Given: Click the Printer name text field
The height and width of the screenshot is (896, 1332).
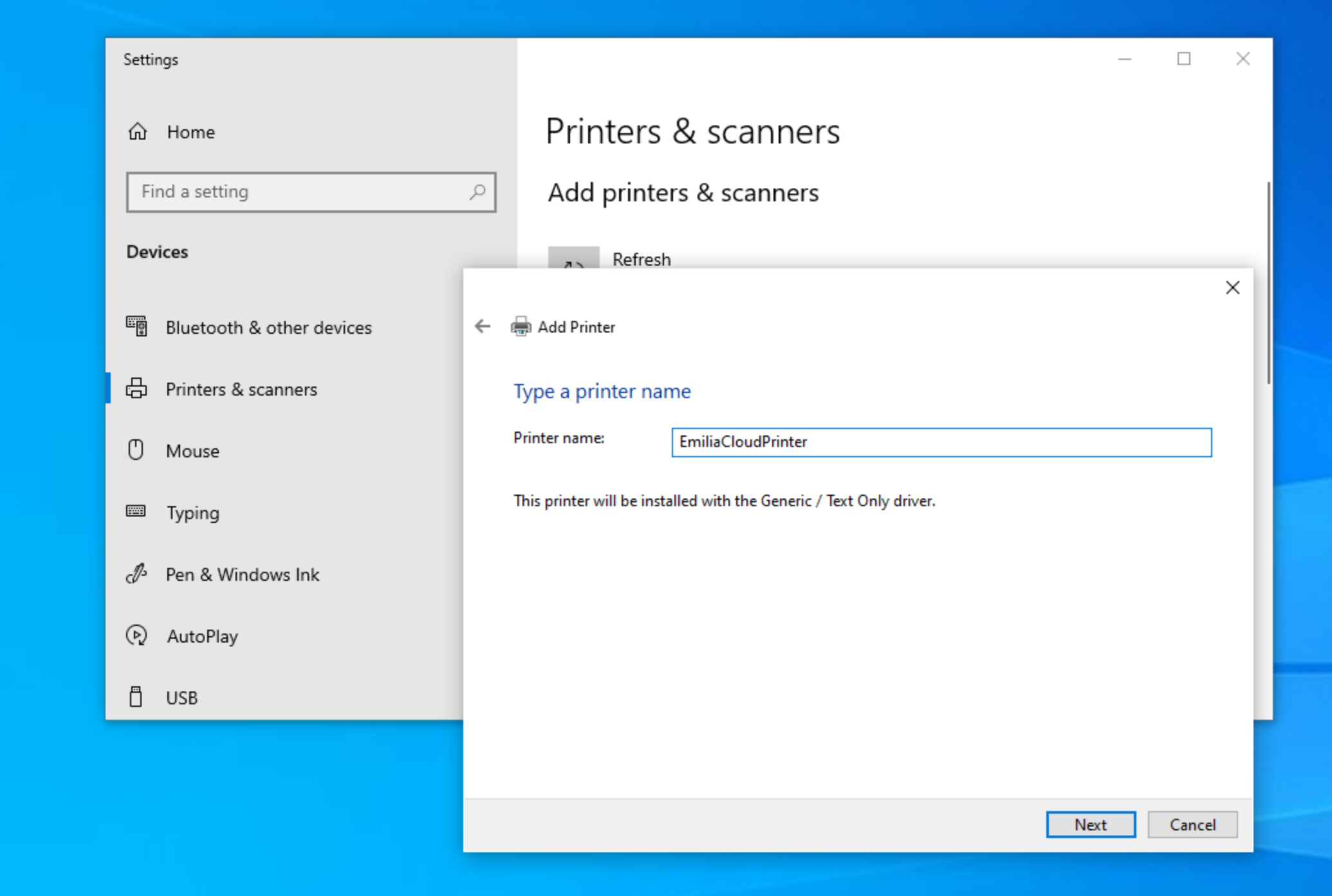Looking at the screenshot, I should coord(941,443).
